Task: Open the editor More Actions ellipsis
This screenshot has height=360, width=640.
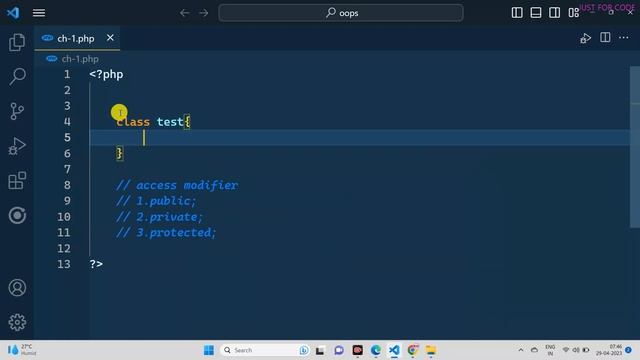Action: point(624,38)
